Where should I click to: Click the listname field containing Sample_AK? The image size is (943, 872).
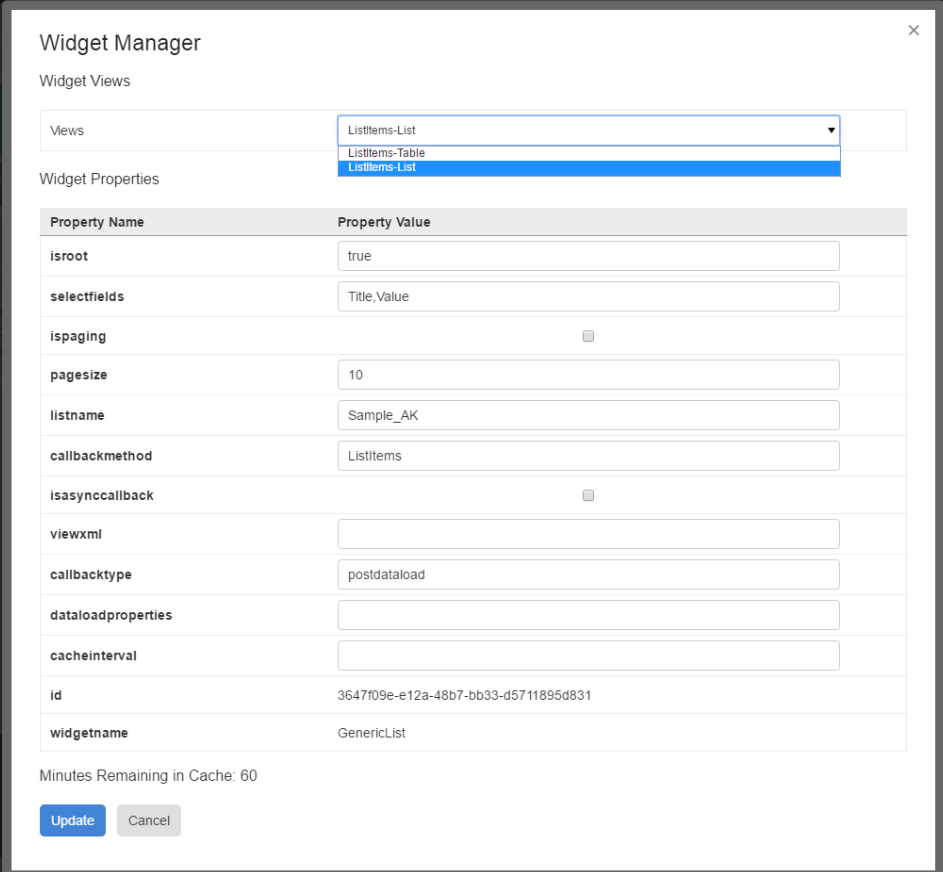pyautogui.click(x=588, y=415)
